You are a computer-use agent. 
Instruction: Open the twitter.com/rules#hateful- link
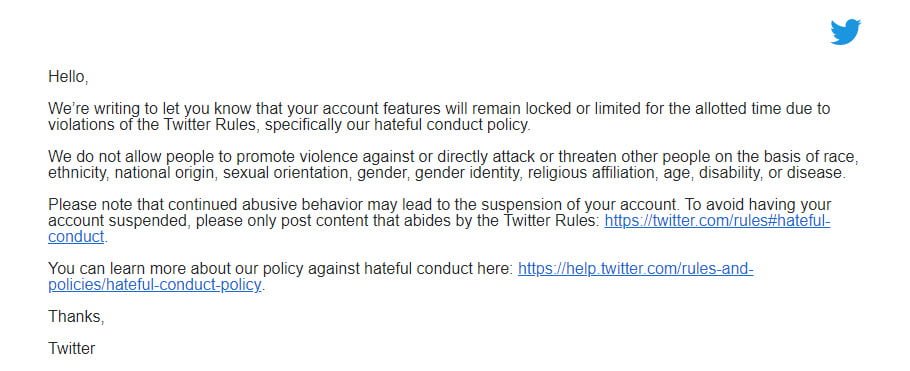point(717,221)
